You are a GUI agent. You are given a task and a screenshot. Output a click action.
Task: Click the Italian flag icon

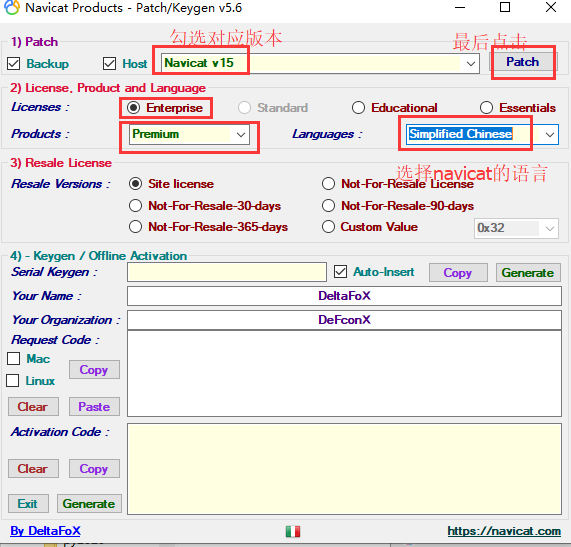pos(293,531)
